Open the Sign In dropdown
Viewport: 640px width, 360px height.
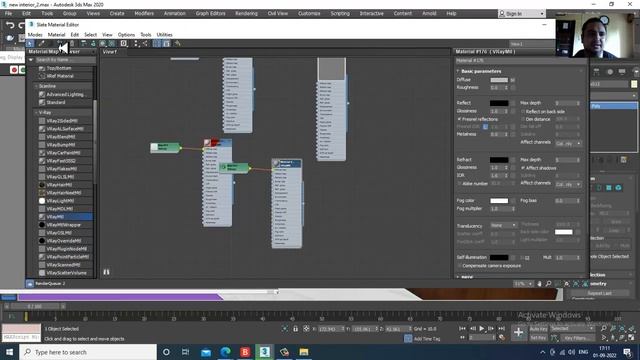tap(522, 13)
